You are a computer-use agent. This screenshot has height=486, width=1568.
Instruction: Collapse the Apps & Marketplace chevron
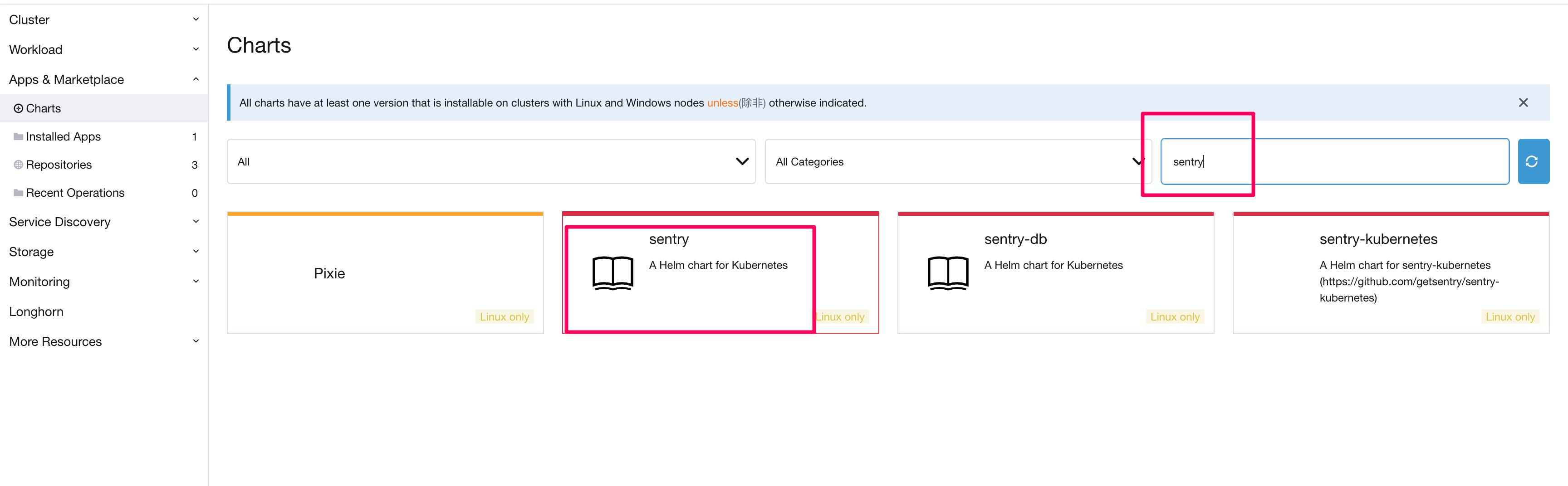[196, 79]
